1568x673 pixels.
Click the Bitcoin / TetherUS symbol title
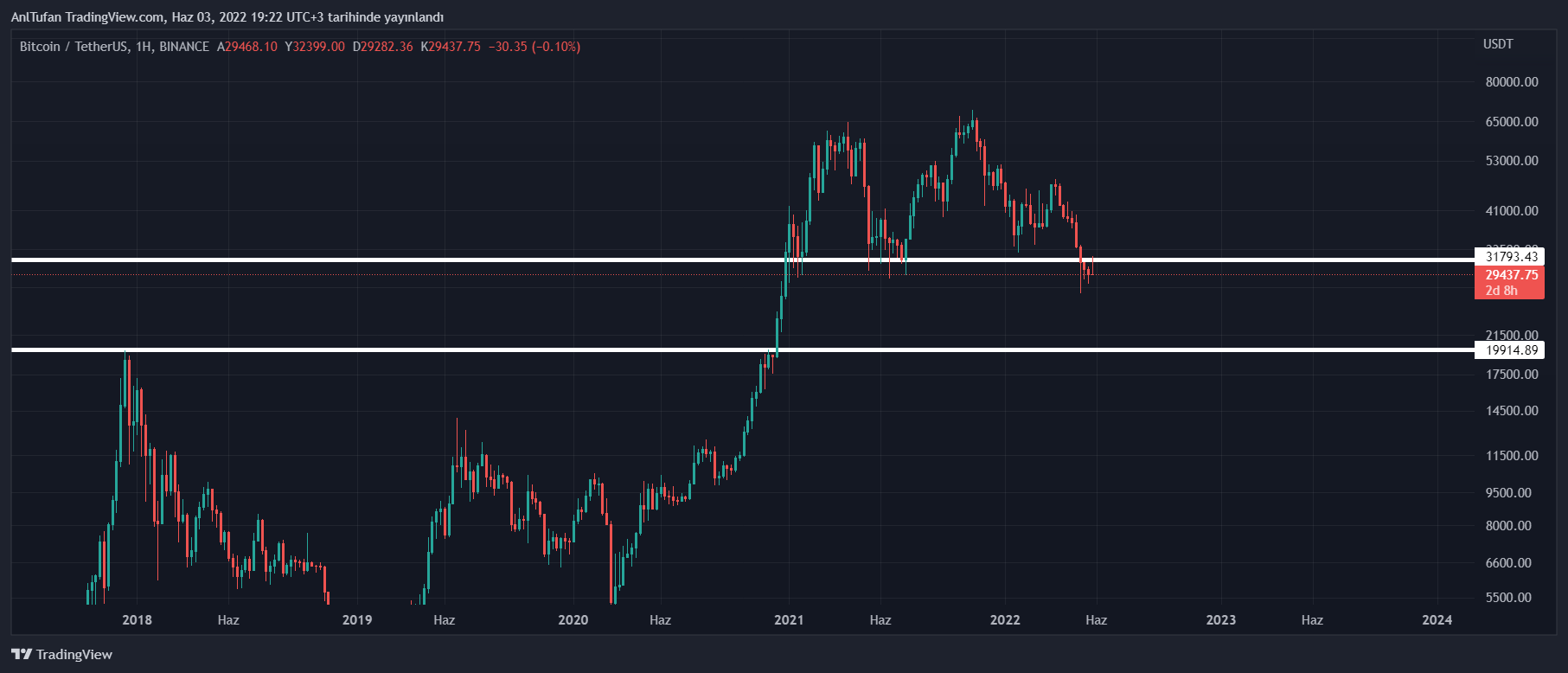point(74,47)
